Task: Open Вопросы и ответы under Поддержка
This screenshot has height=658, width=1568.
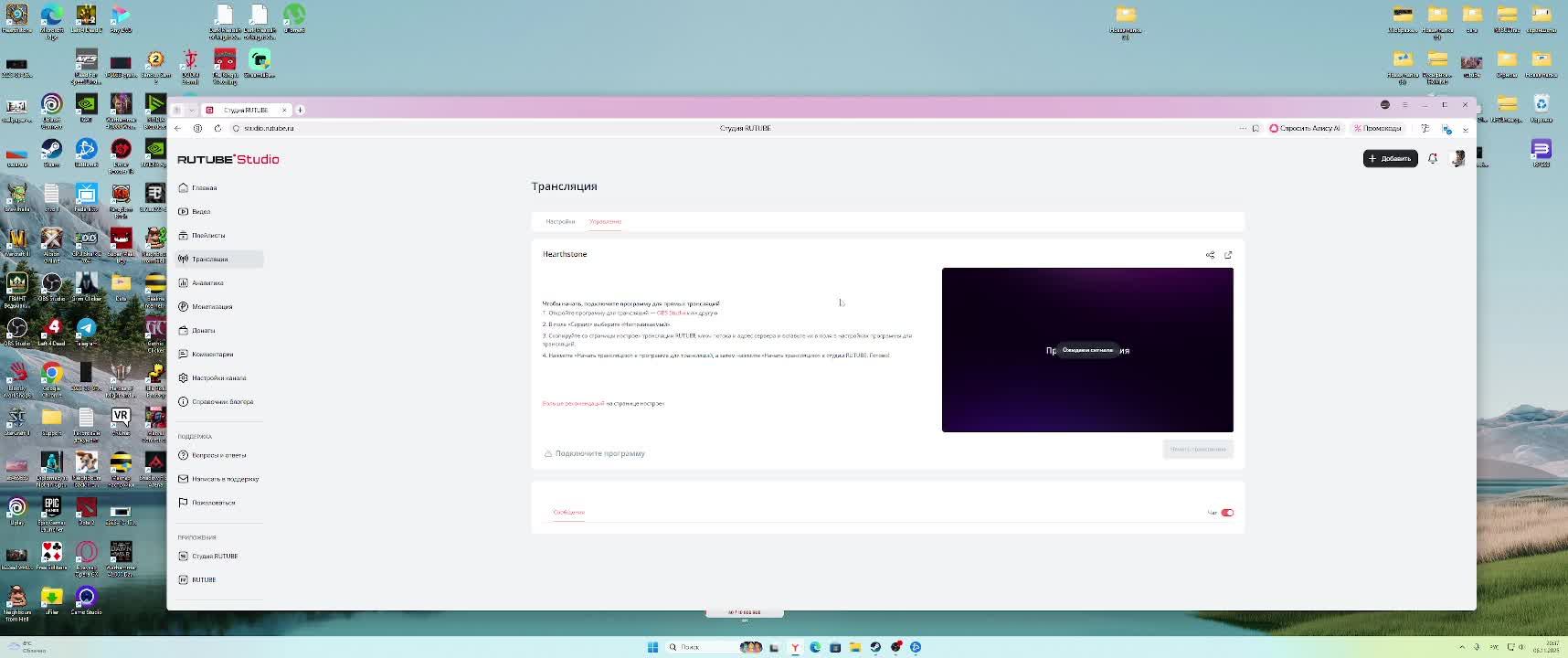Action: pyautogui.click(x=219, y=455)
